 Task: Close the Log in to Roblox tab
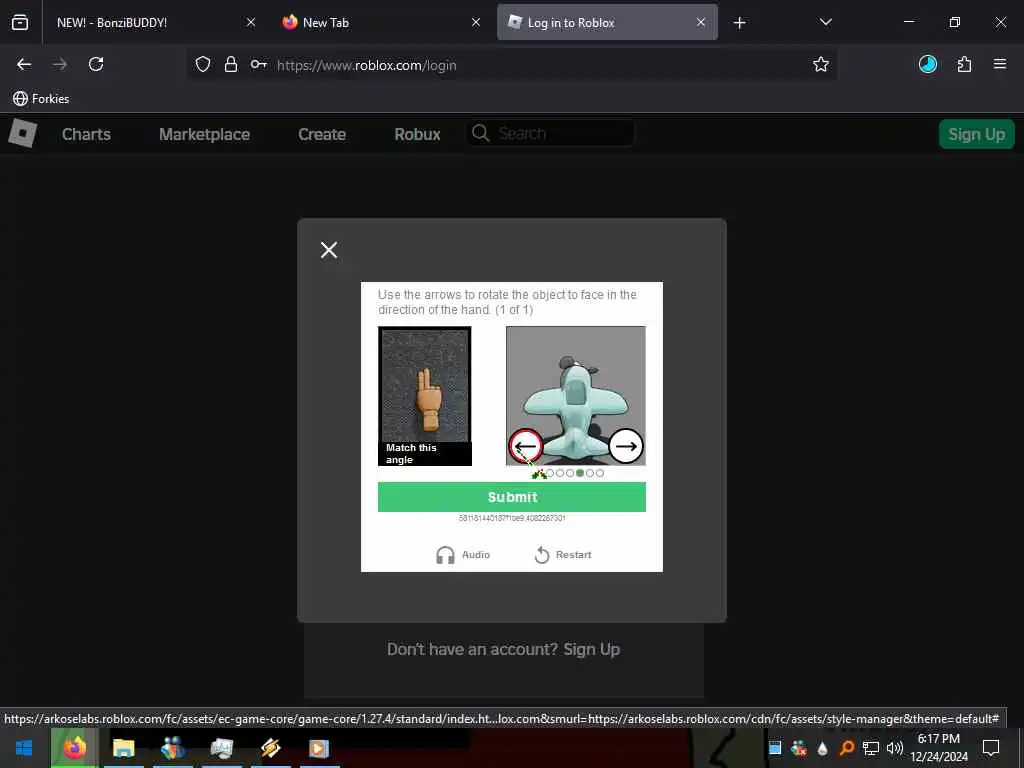coord(701,22)
